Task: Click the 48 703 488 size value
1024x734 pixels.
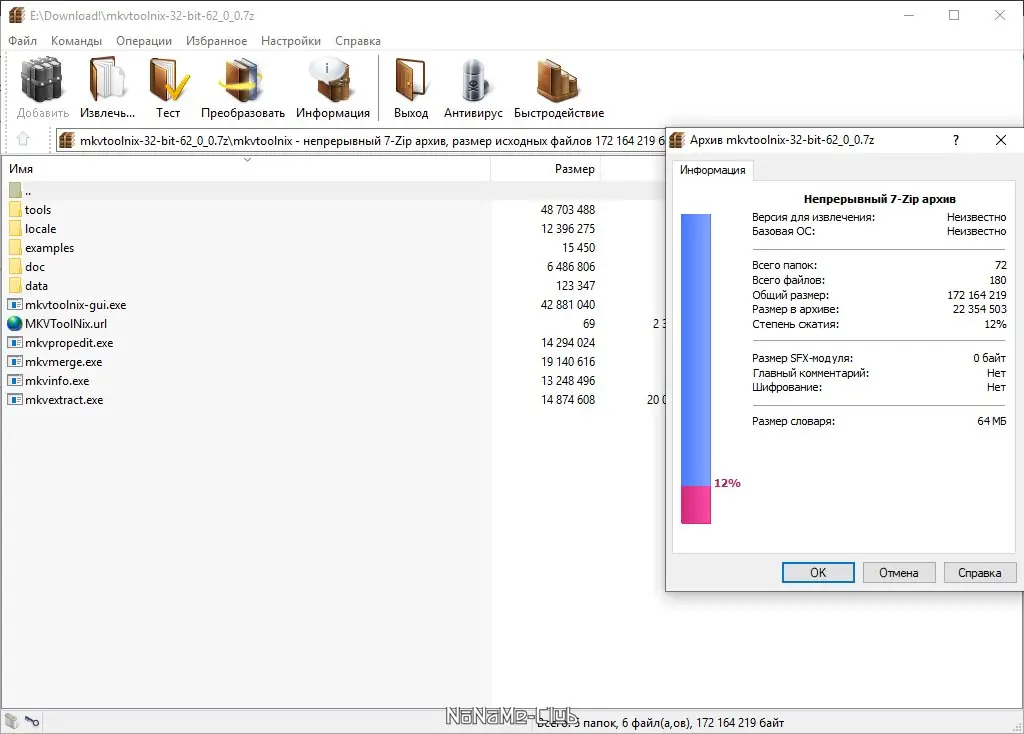Action: [568, 210]
